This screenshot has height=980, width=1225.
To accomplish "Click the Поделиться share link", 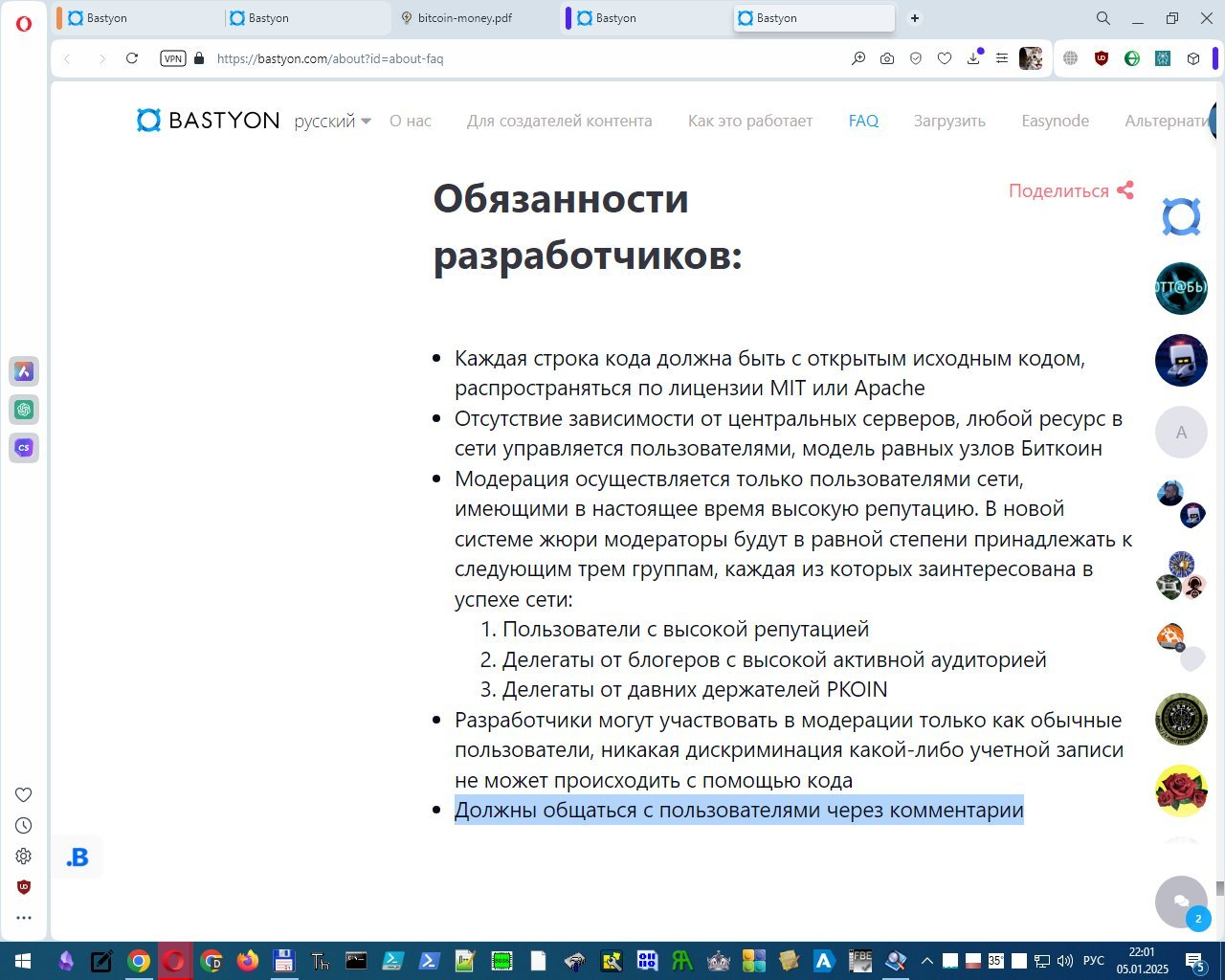I will click(1071, 190).
